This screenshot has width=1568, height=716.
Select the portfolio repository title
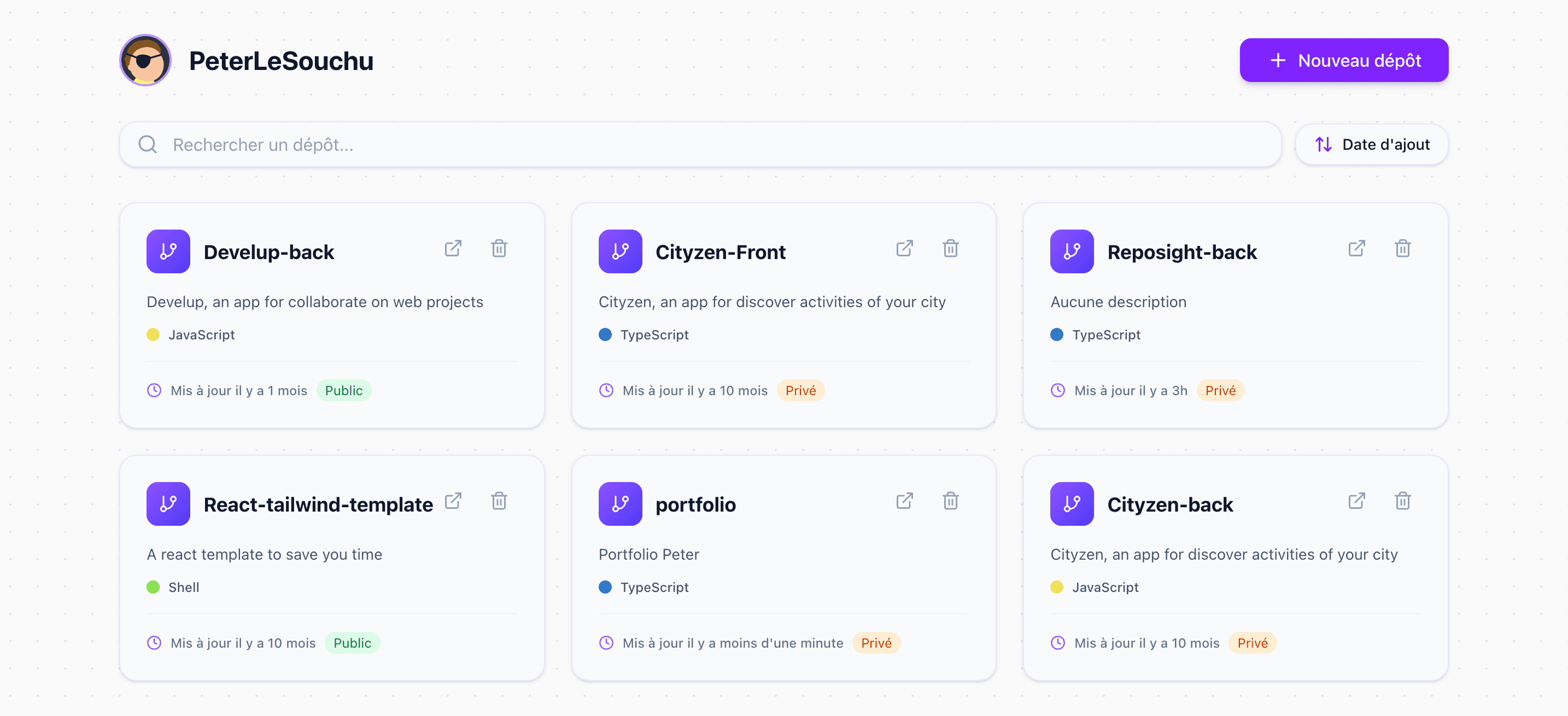click(695, 504)
